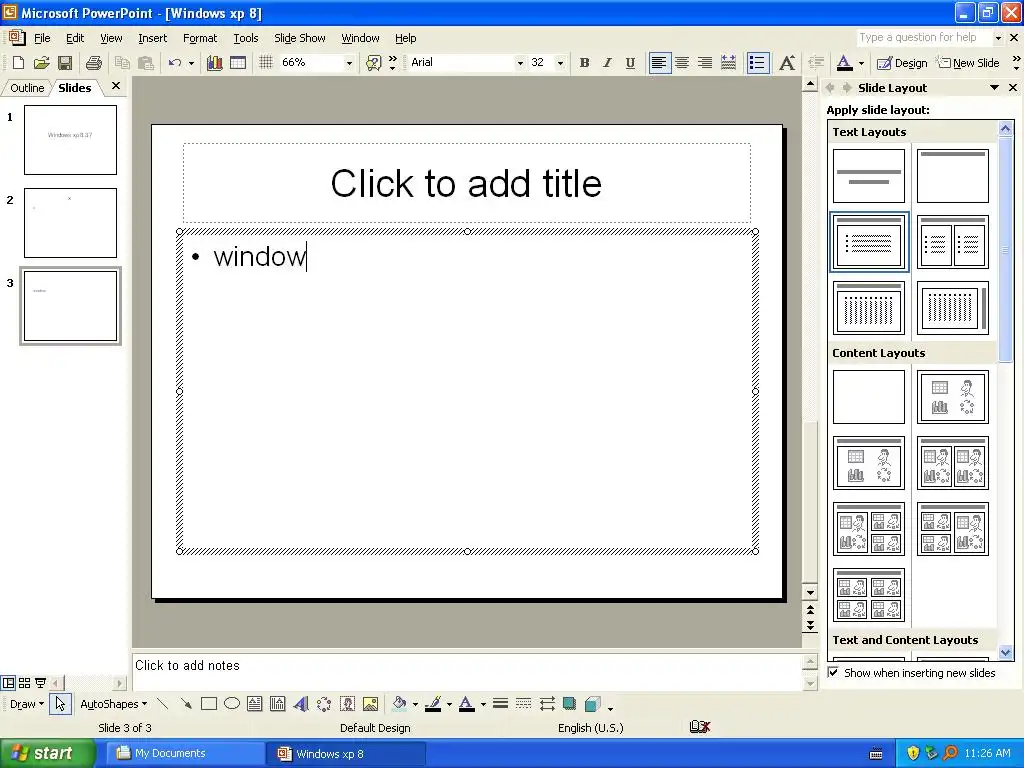Select the Line drawing tool
The height and width of the screenshot is (768, 1024).
pos(163,703)
